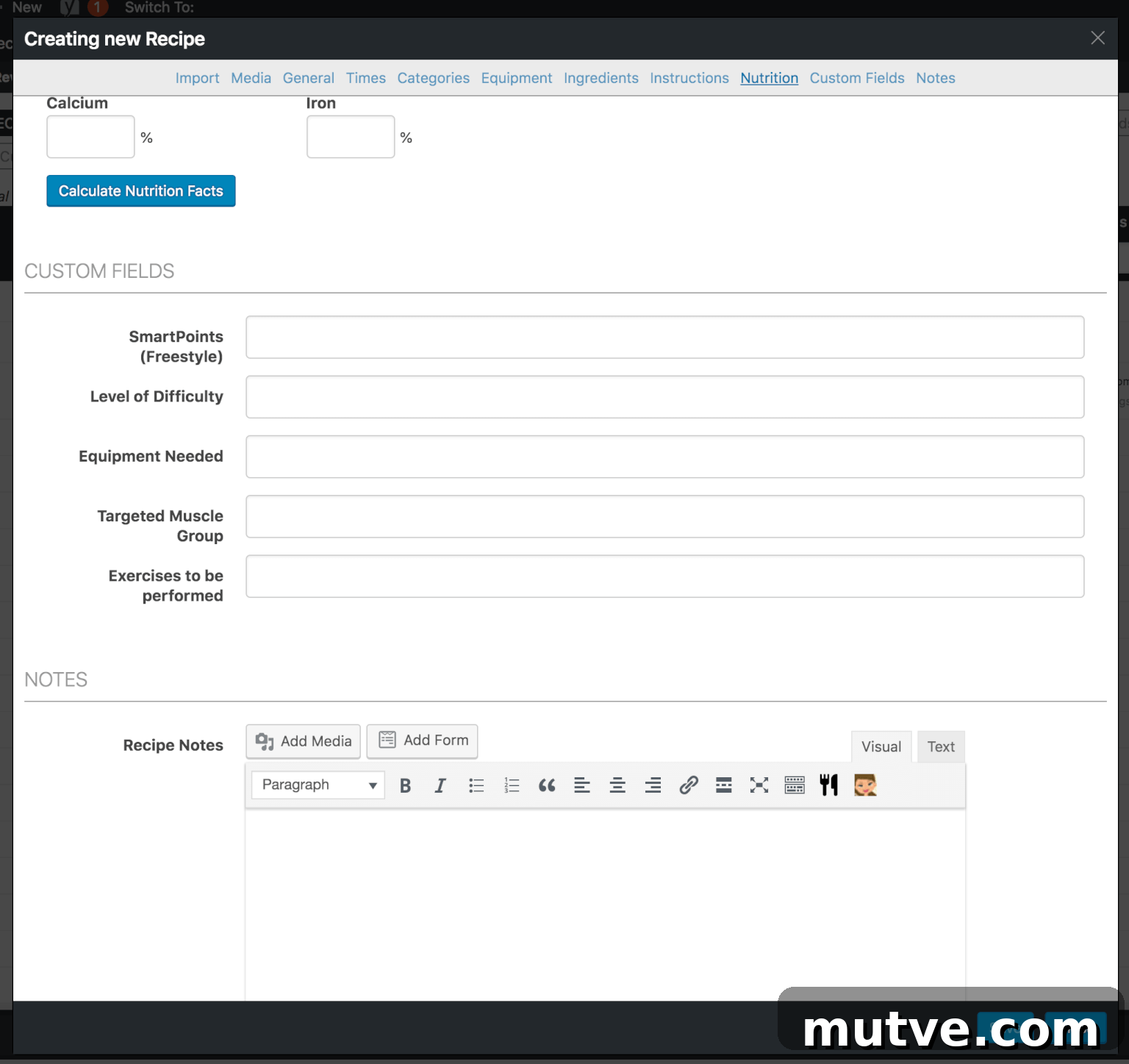Toggle italic formatting in the editor

[440, 785]
